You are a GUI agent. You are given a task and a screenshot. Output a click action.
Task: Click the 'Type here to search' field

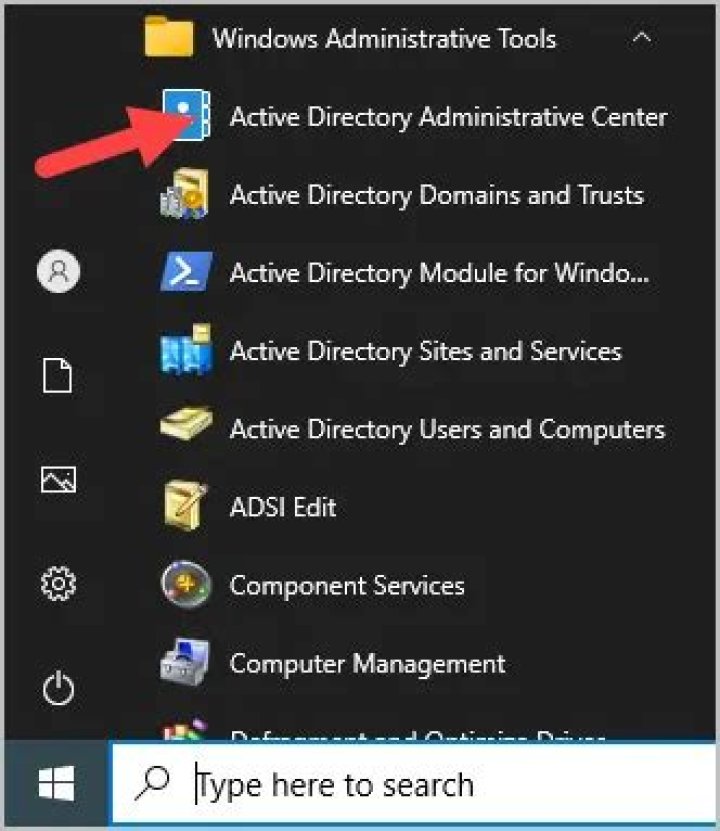[x=413, y=783]
